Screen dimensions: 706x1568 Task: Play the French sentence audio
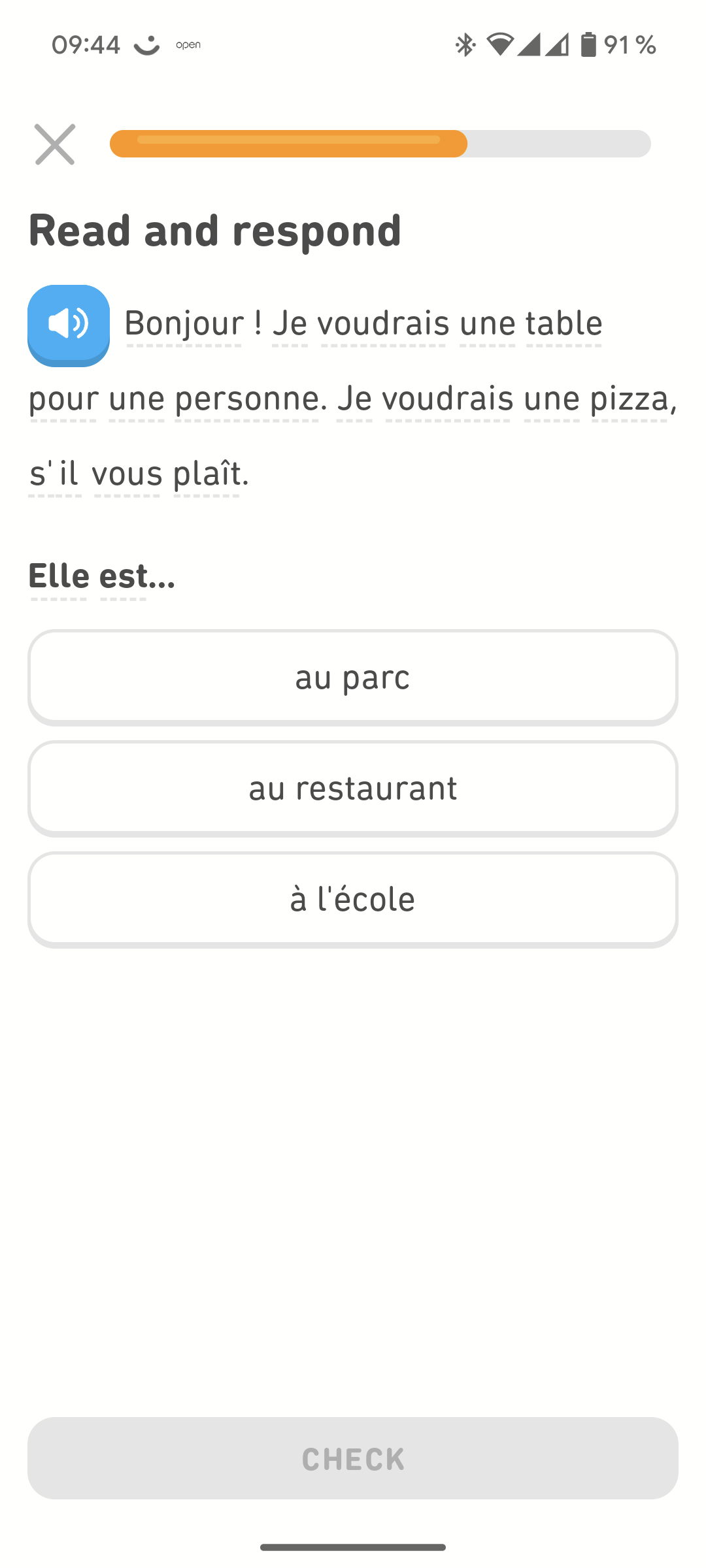click(69, 325)
